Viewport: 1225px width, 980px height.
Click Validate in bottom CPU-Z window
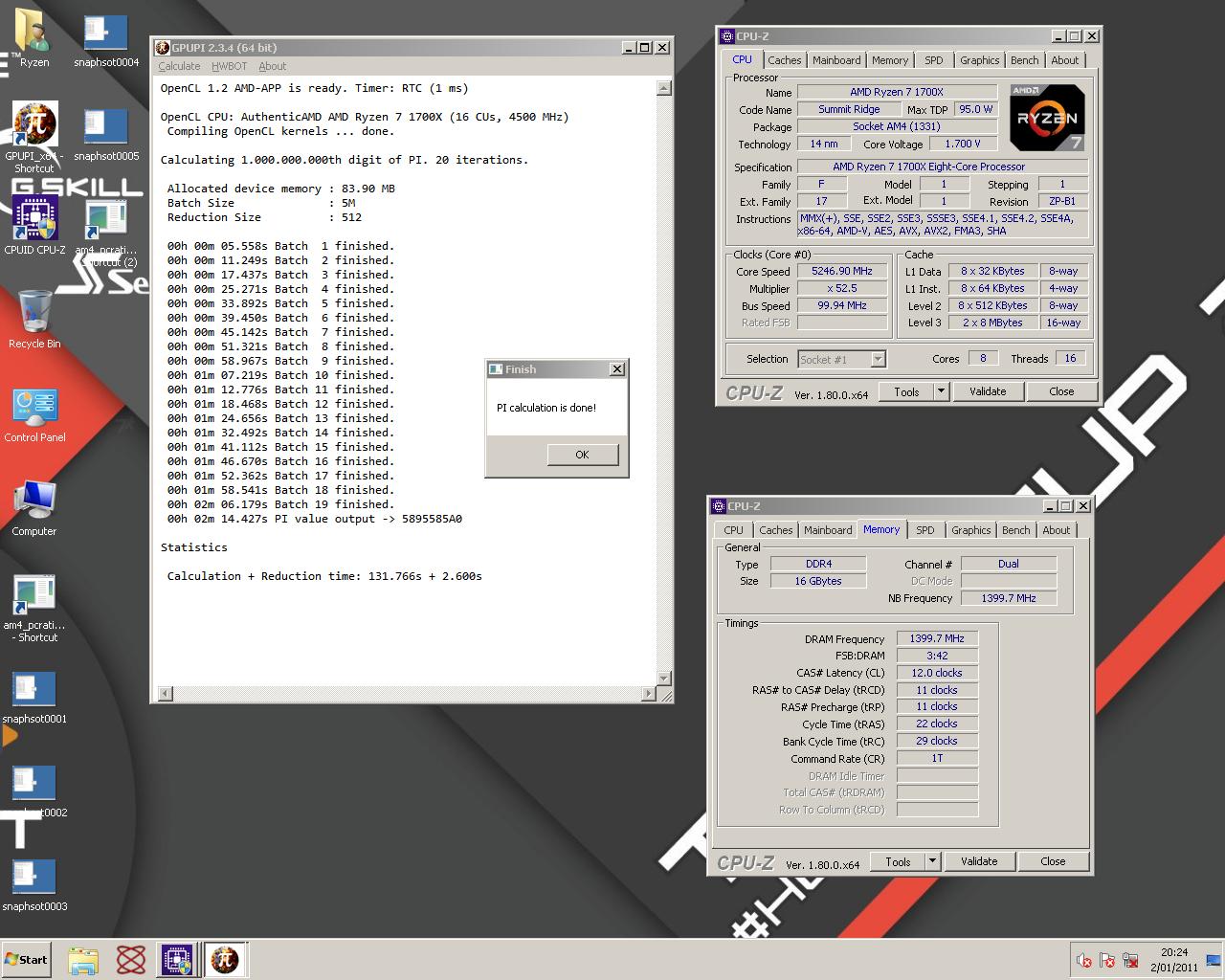pyautogui.click(x=979, y=861)
